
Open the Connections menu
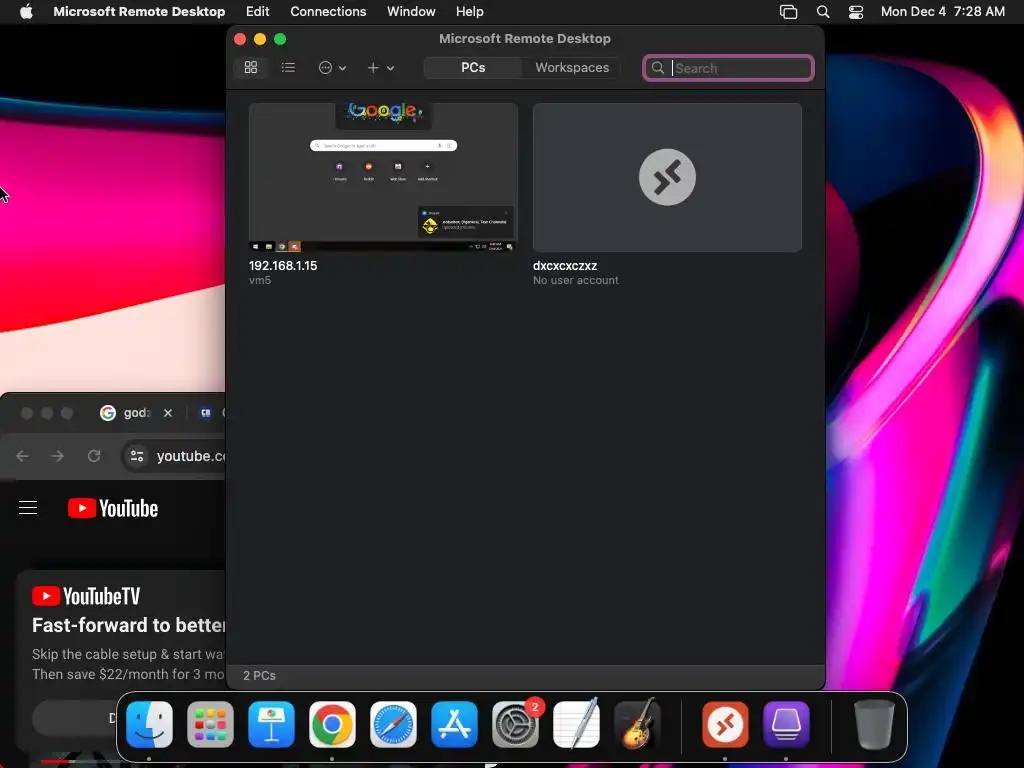328,11
